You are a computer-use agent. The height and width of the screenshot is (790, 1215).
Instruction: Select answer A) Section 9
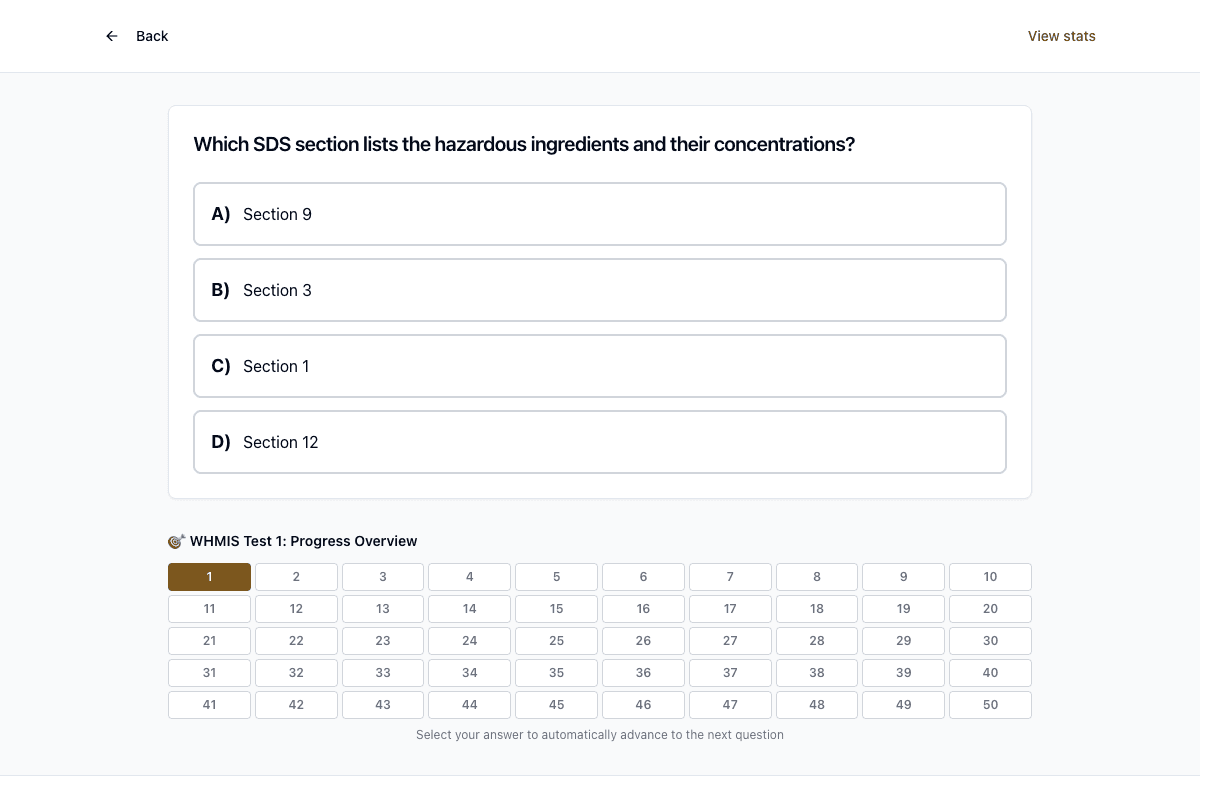(600, 214)
